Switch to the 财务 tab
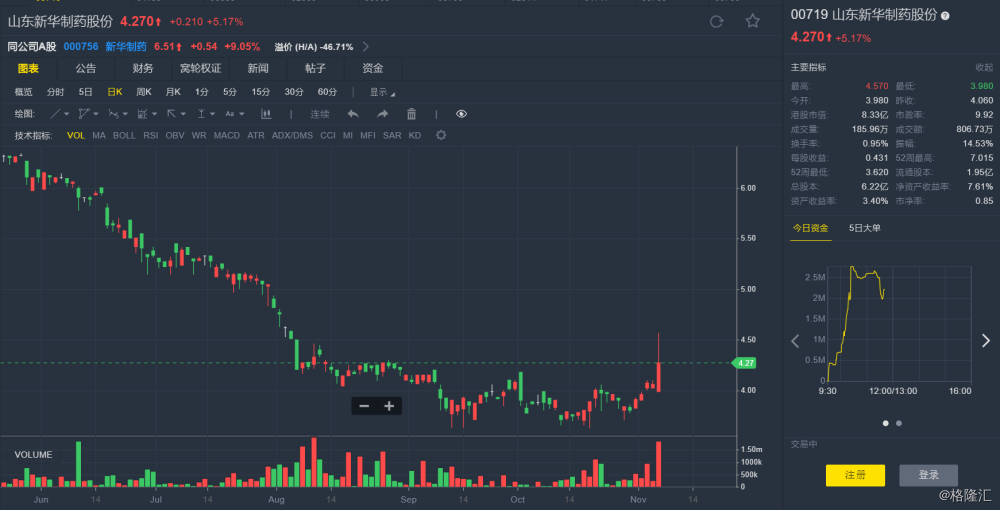Viewport: 1000px width, 510px height. point(143,68)
